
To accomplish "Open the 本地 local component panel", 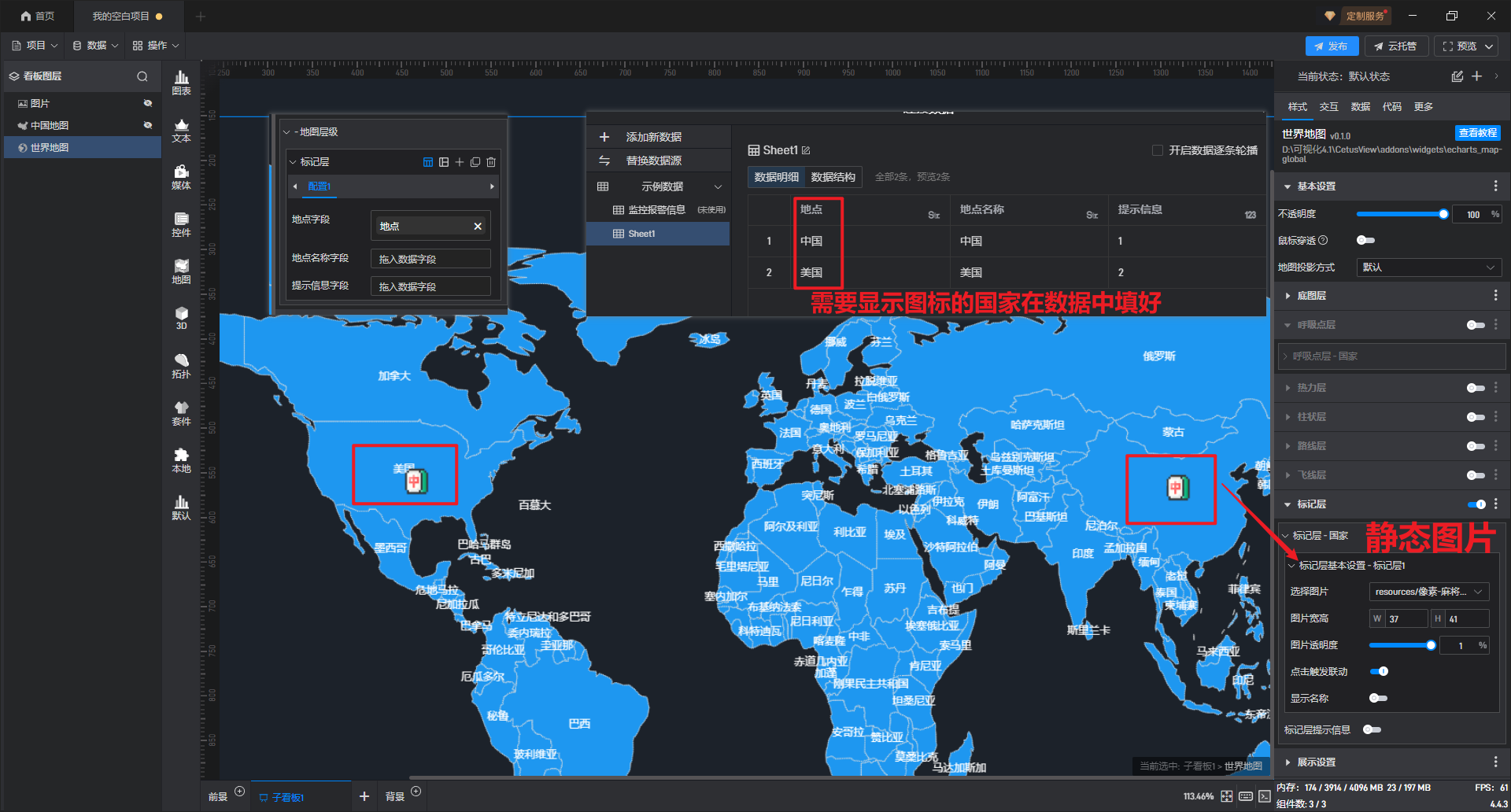I will coord(181,460).
